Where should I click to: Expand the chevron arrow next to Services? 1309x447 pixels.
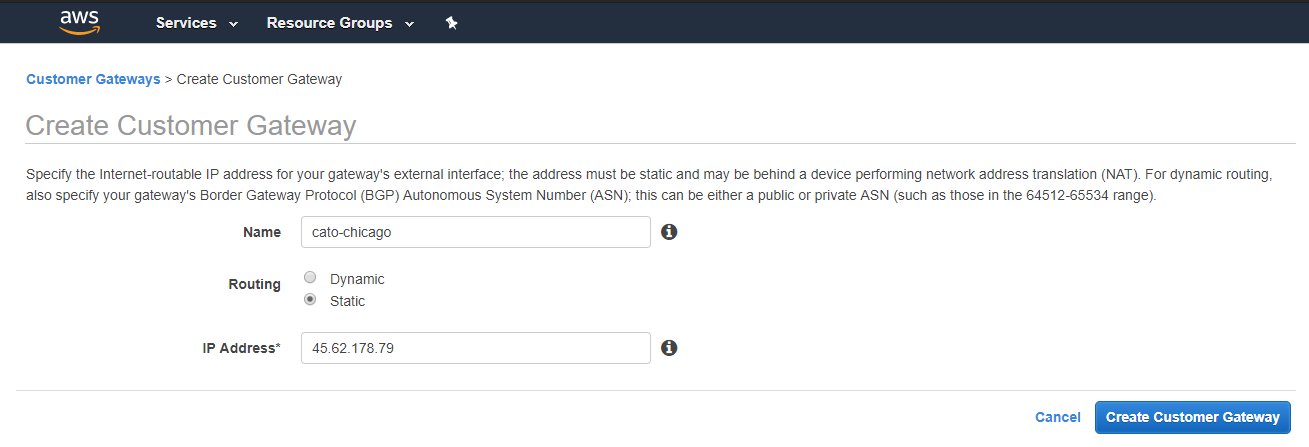pyautogui.click(x=234, y=24)
